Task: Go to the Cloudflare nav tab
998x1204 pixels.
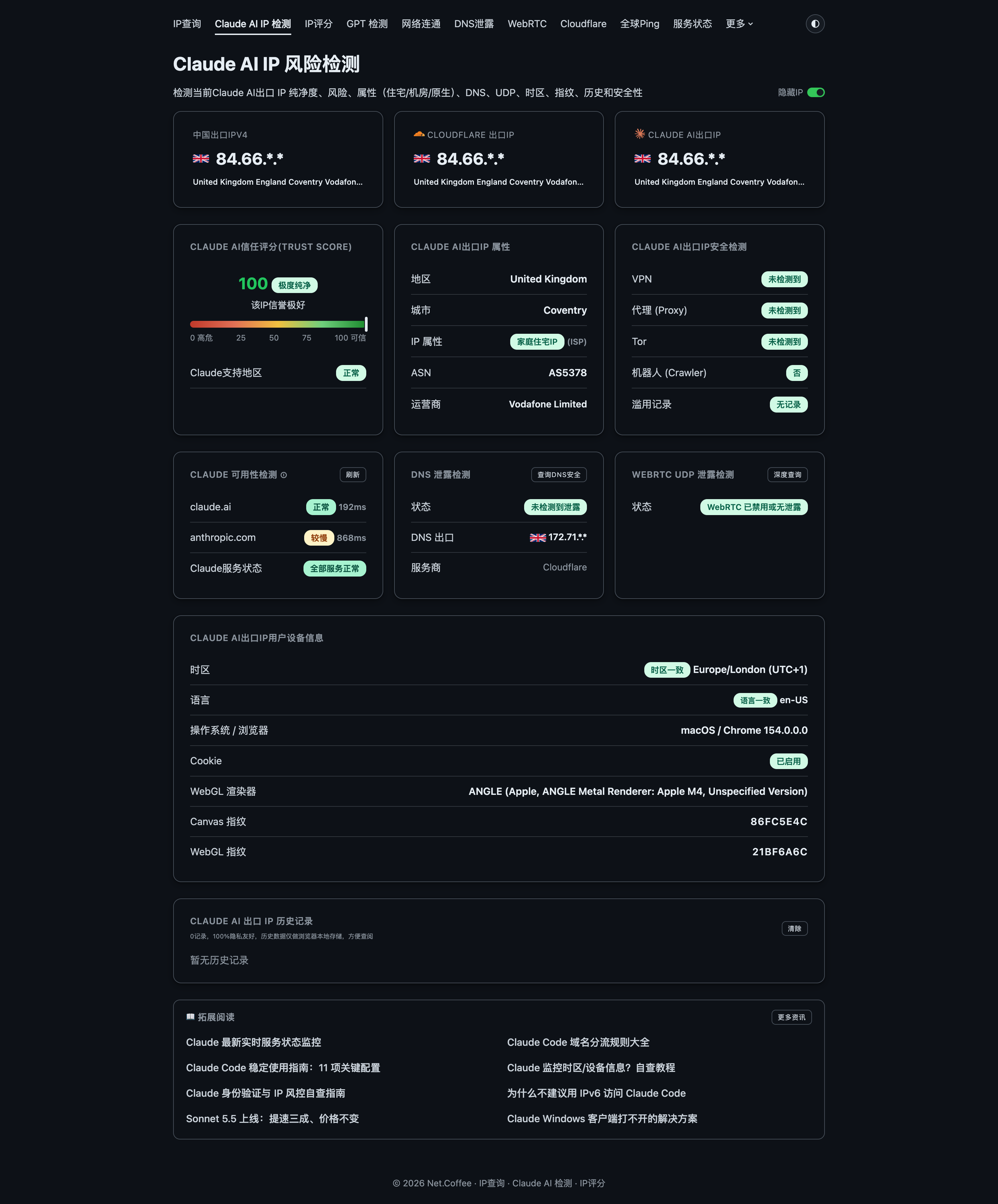Action: (583, 23)
